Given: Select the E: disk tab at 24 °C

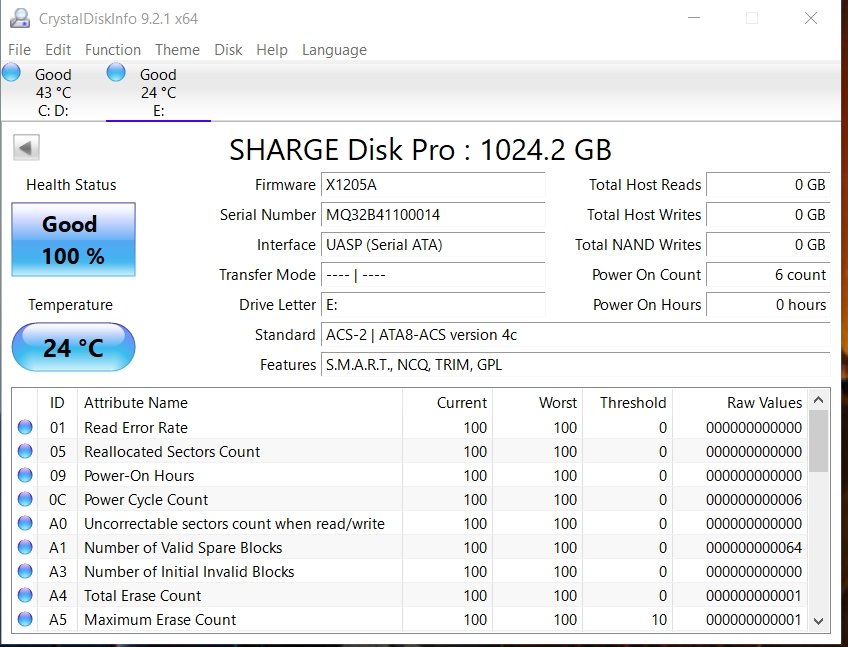Looking at the screenshot, I should 158,92.
